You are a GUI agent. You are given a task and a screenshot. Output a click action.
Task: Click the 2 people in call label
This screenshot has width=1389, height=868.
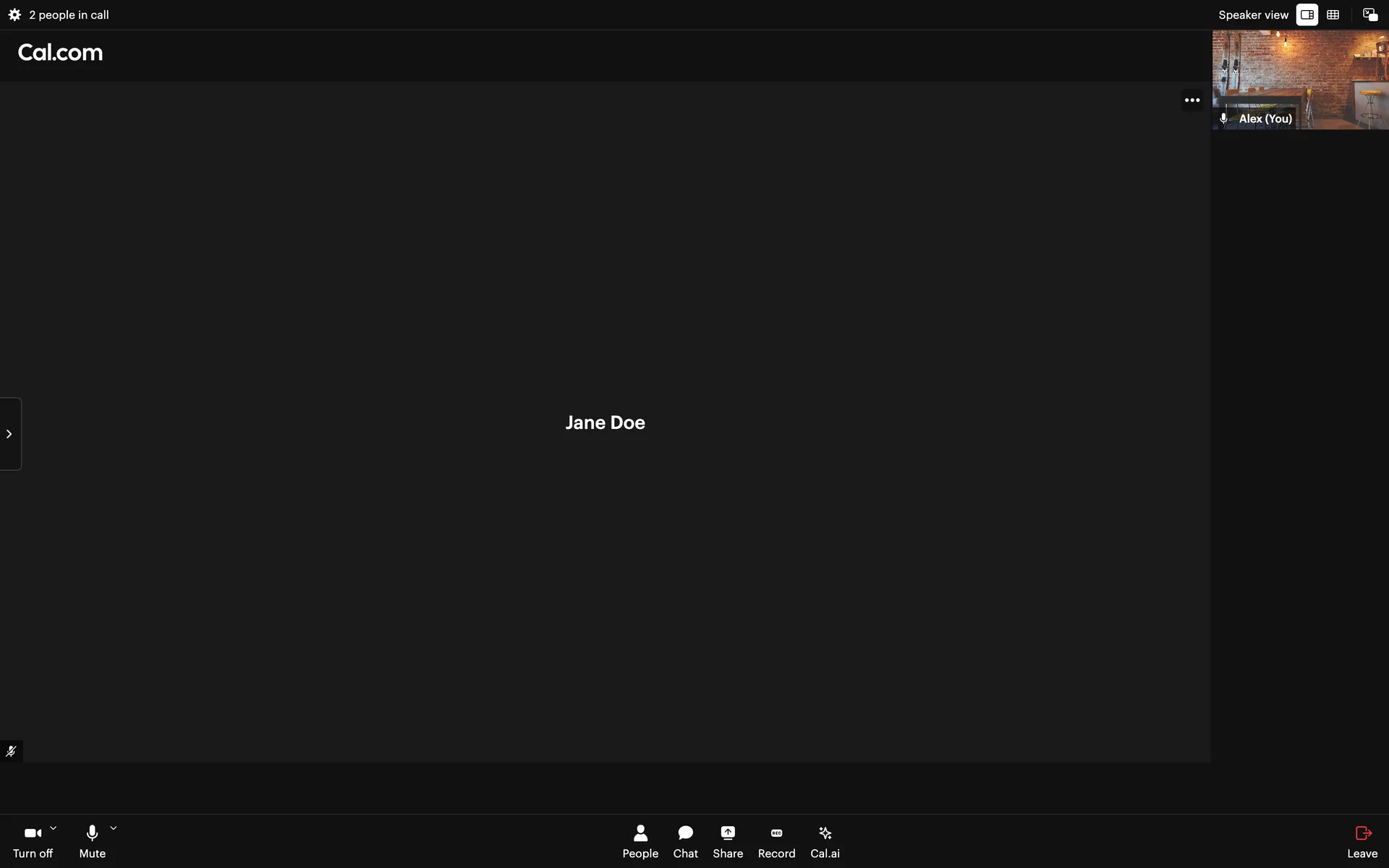(69, 14)
